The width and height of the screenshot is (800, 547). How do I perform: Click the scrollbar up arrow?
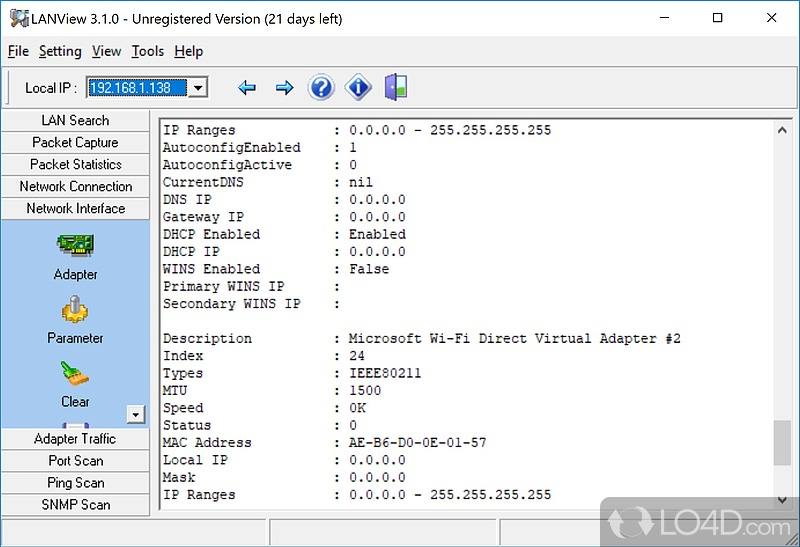click(782, 130)
